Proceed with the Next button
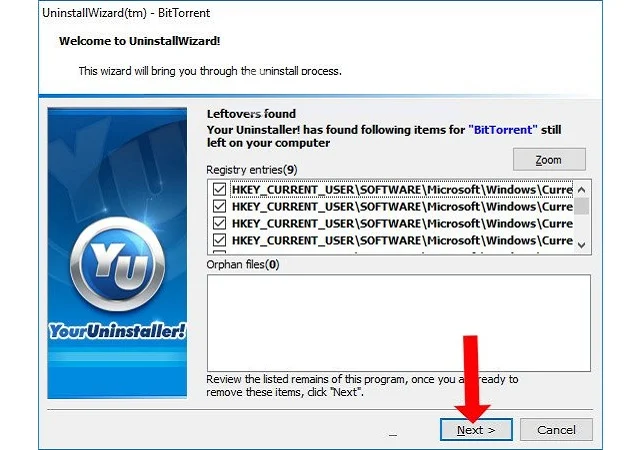 [476, 430]
